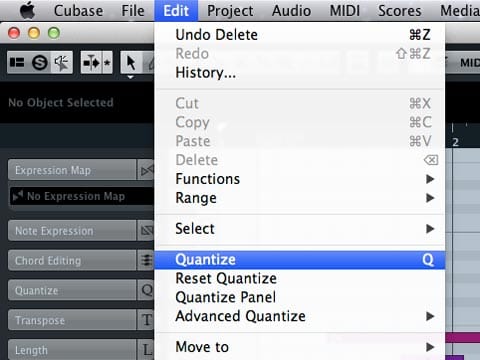The width and height of the screenshot is (480, 360).
Task: Expand the Expression Map inspector section
Action: click(x=72, y=170)
